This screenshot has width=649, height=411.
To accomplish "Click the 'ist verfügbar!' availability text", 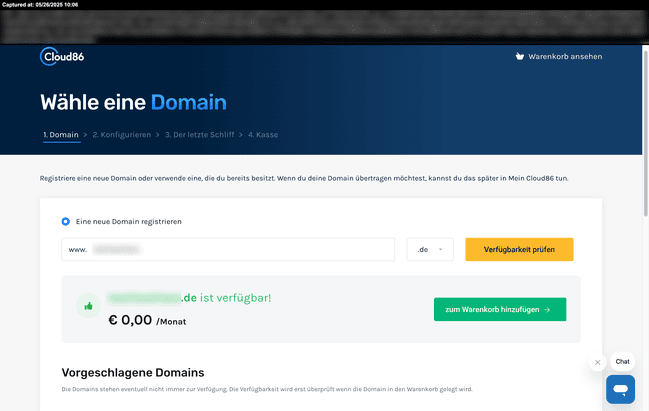I will click(236, 298).
